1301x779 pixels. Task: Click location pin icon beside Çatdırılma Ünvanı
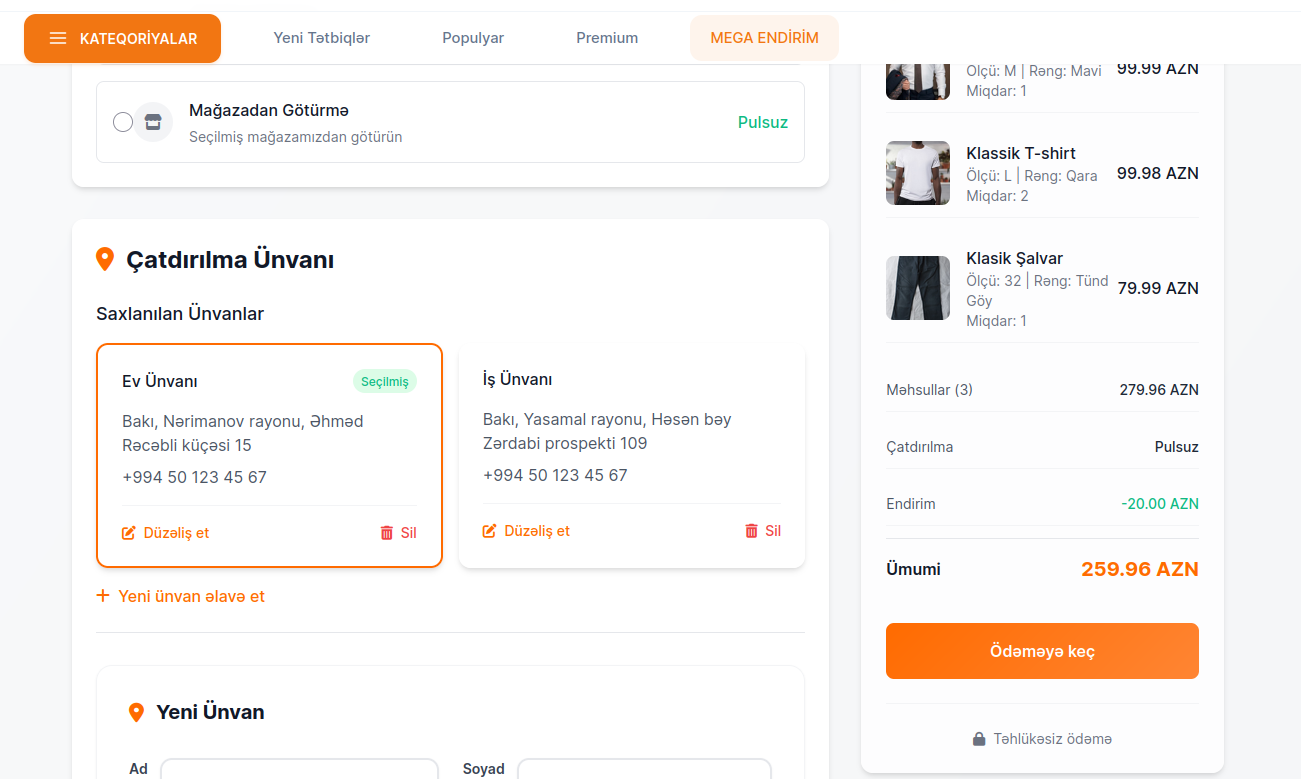(x=104, y=260)
